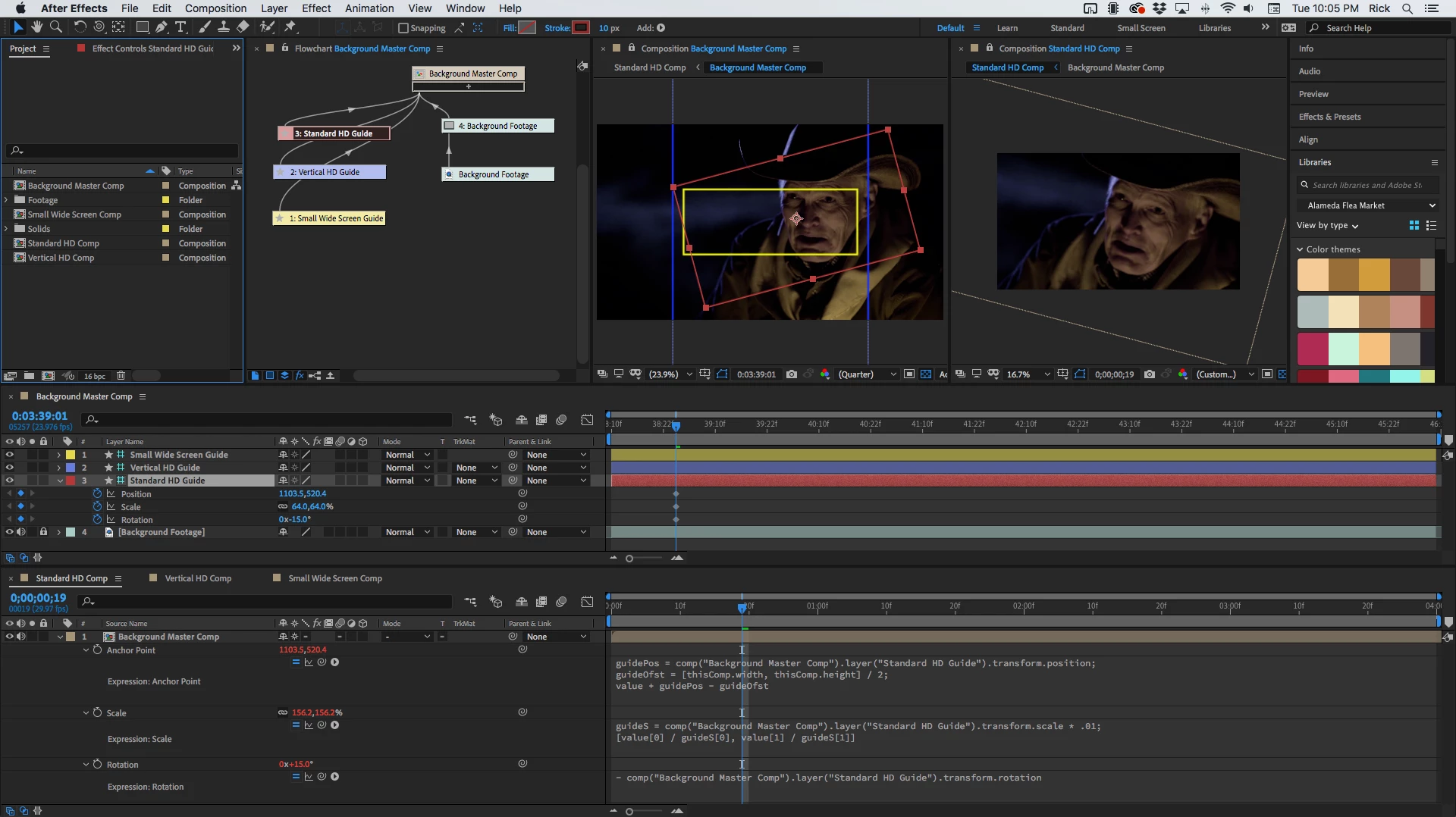The width and height of the screenshot is (1456, 817).
Task: Select the Rectangle shape tool
Action: (142, 27)
